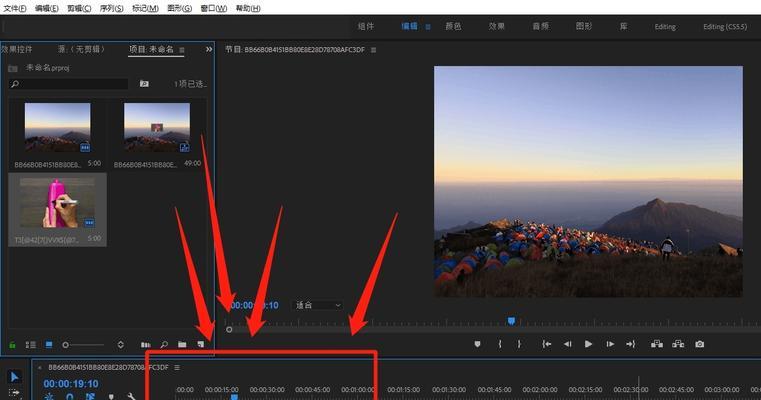The image size is (761, 400).
Task: Open the 编辑(E) menu
Action: [x=47, y=8]
